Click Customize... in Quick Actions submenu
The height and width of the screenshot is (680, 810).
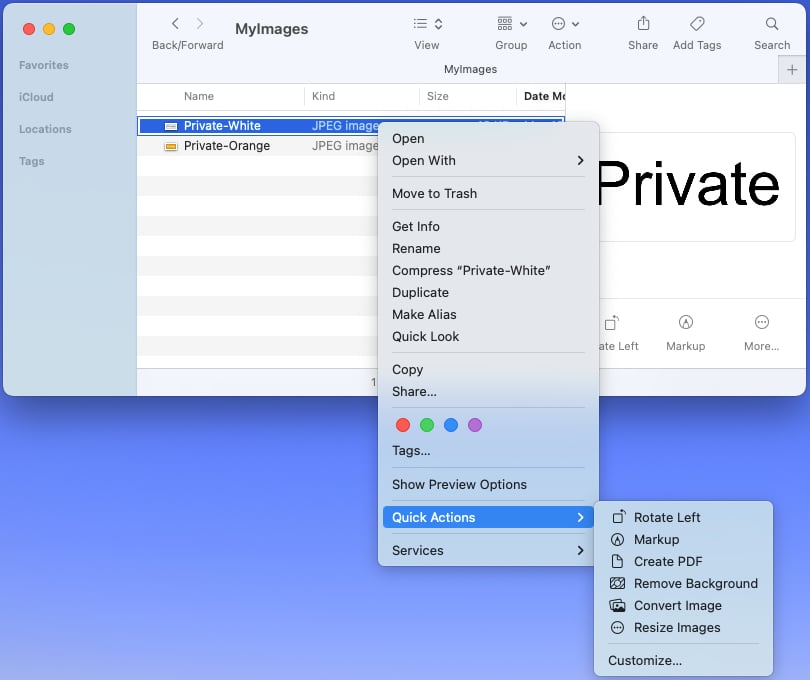pos(644,661)
